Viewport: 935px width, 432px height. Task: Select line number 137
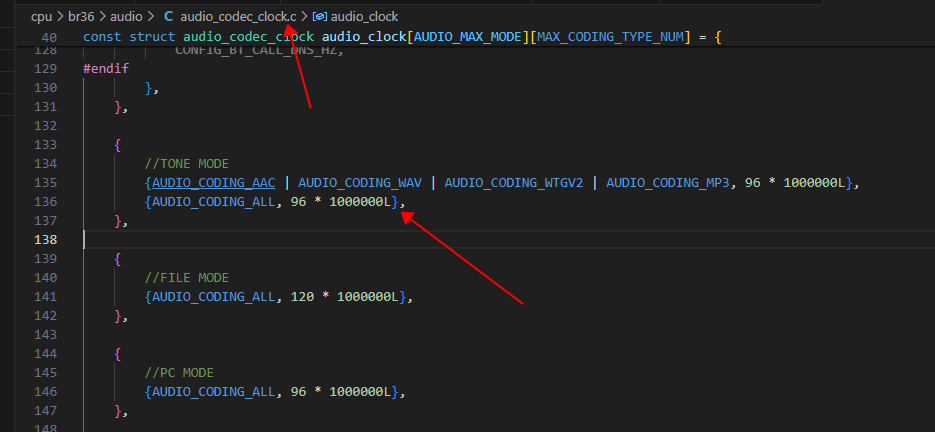point(45,221)
